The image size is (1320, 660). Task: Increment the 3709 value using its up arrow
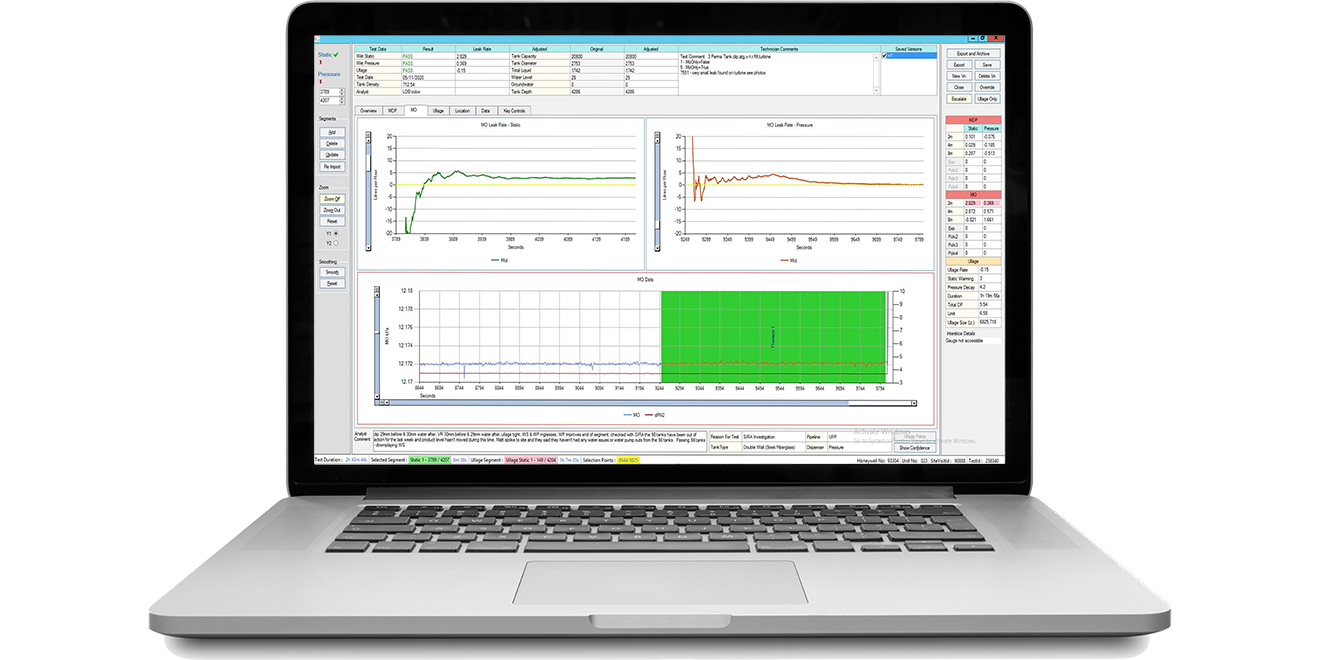(343, 88)
